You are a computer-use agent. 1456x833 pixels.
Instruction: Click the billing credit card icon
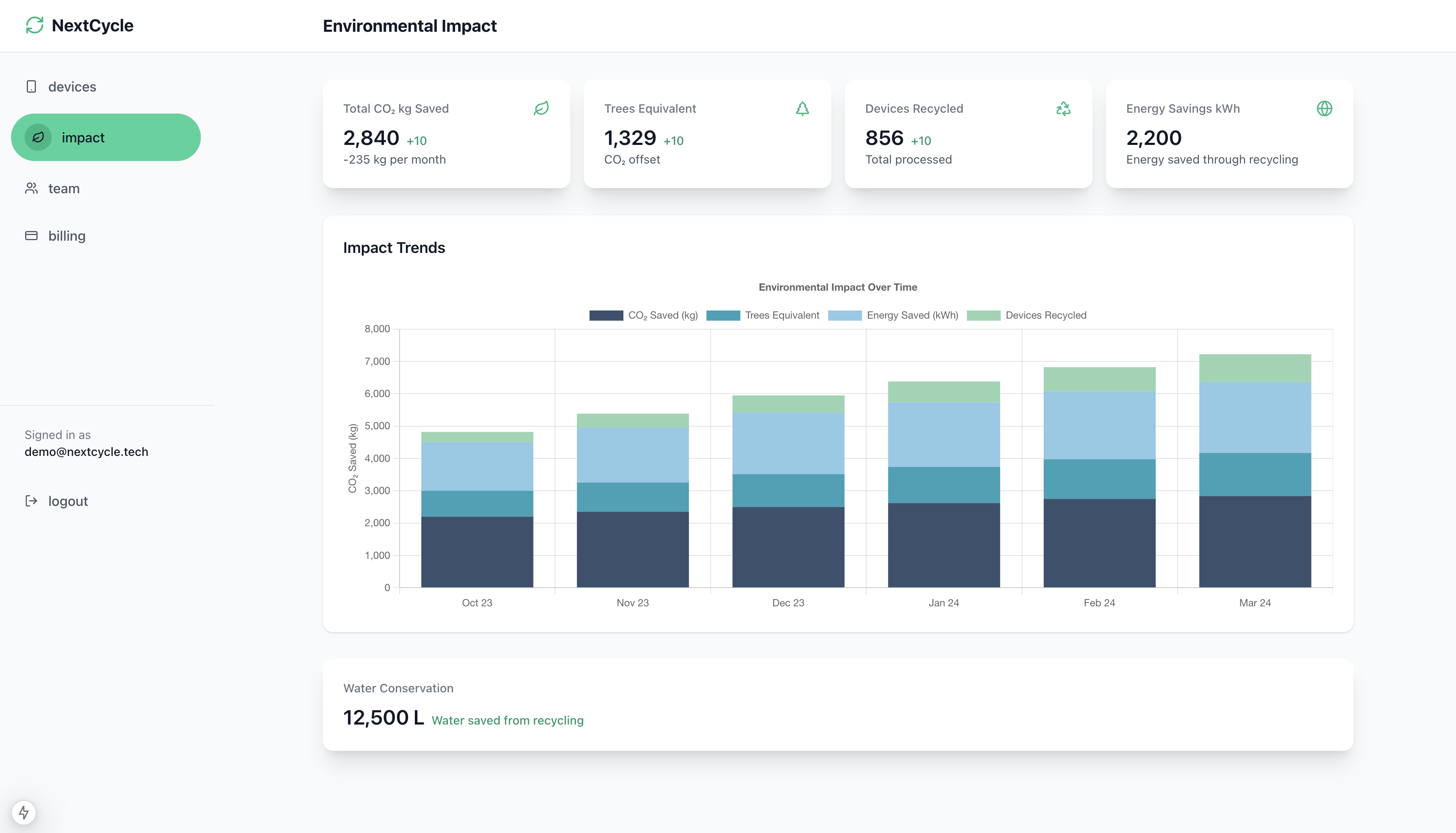click(31, 236)
